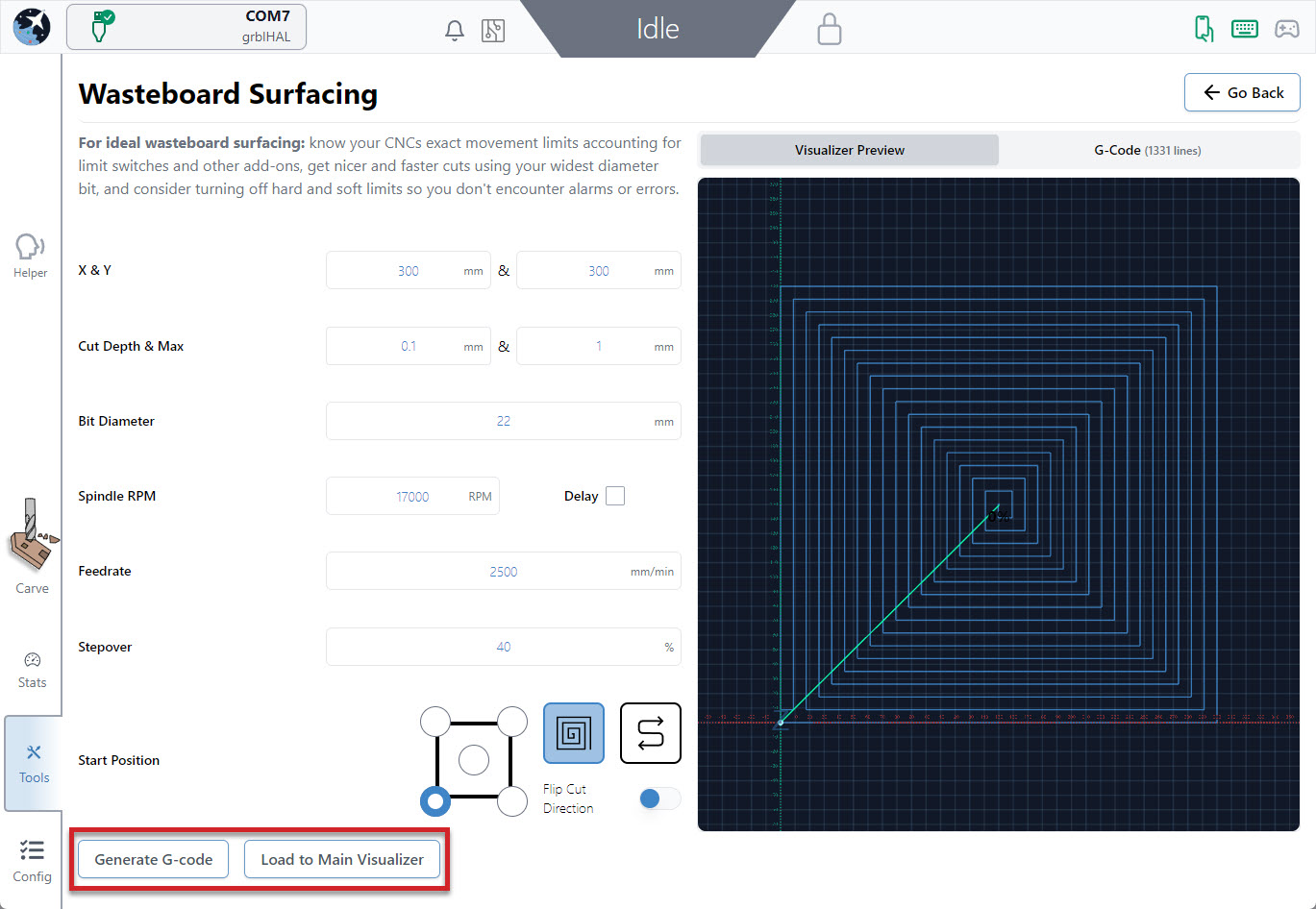Click the Feedrate input field

tap(503, 571)
